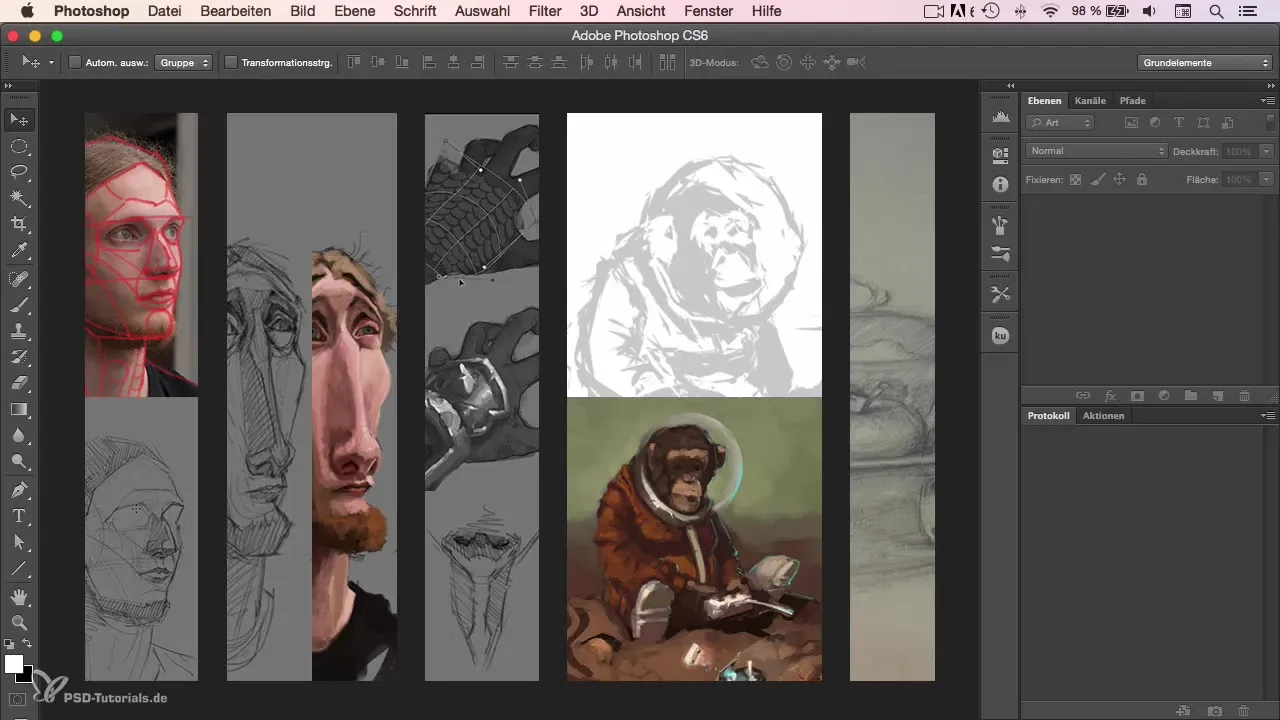The image size is (1280, 720).
Task: Select the Type tool
Action: (x=19, y=516)
